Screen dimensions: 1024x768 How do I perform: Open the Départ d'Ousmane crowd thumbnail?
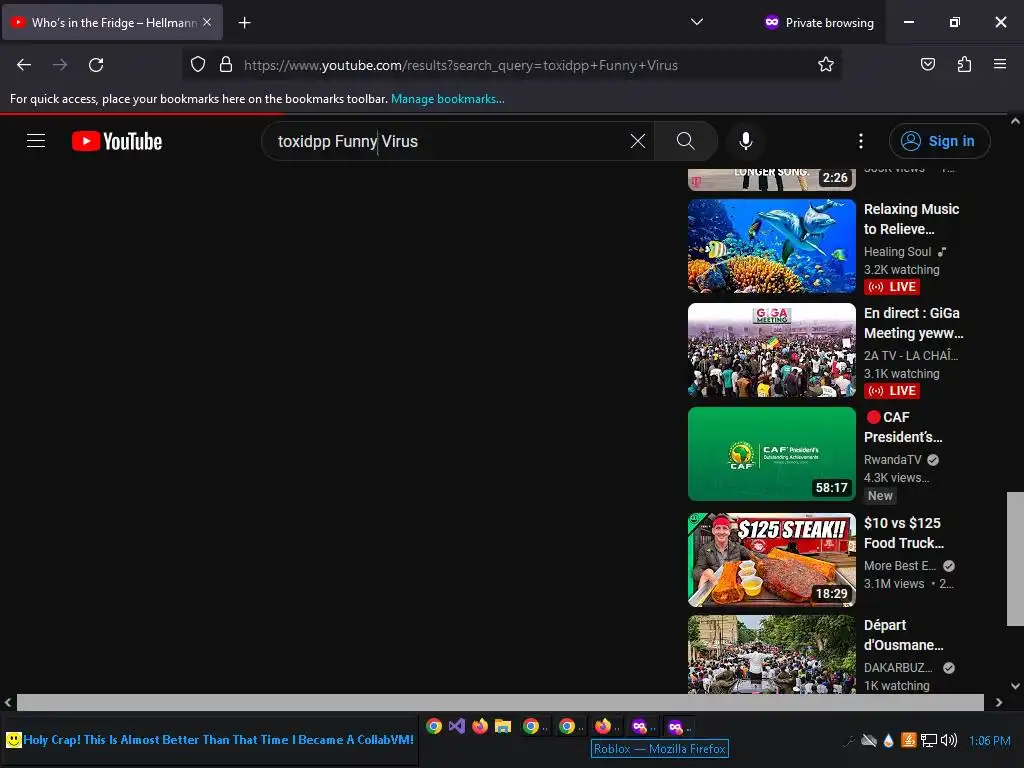tap(771, 654)
